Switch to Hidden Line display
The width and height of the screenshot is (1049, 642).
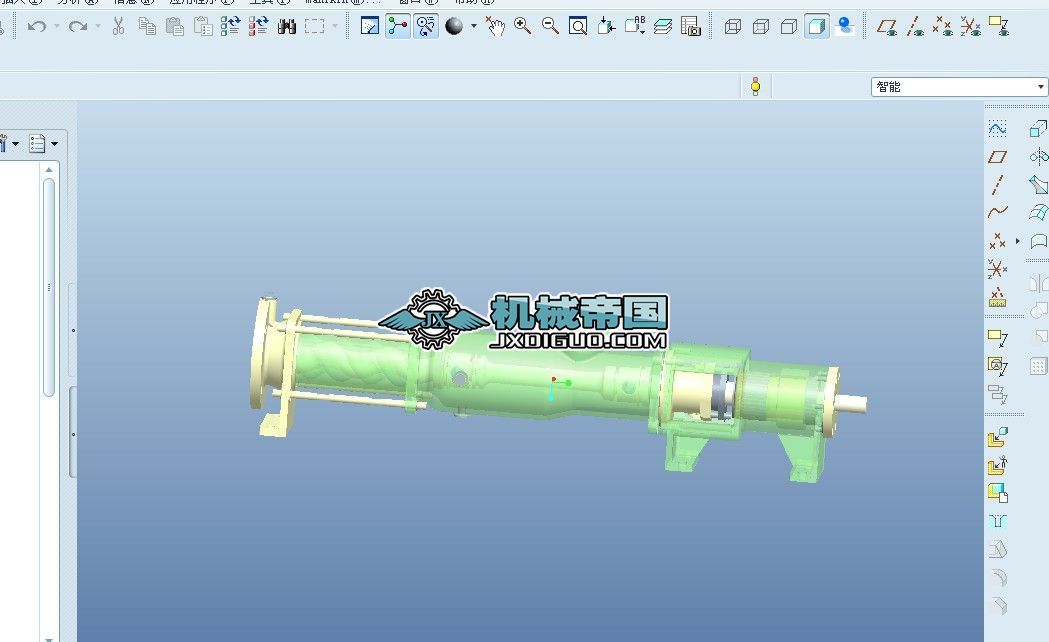pos(761,26)
